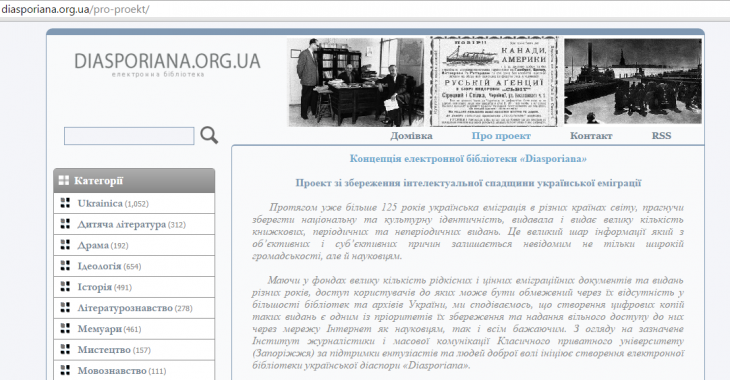Click the icon beside Дитяча література
The image size is (730, 380).
[66, 224]
